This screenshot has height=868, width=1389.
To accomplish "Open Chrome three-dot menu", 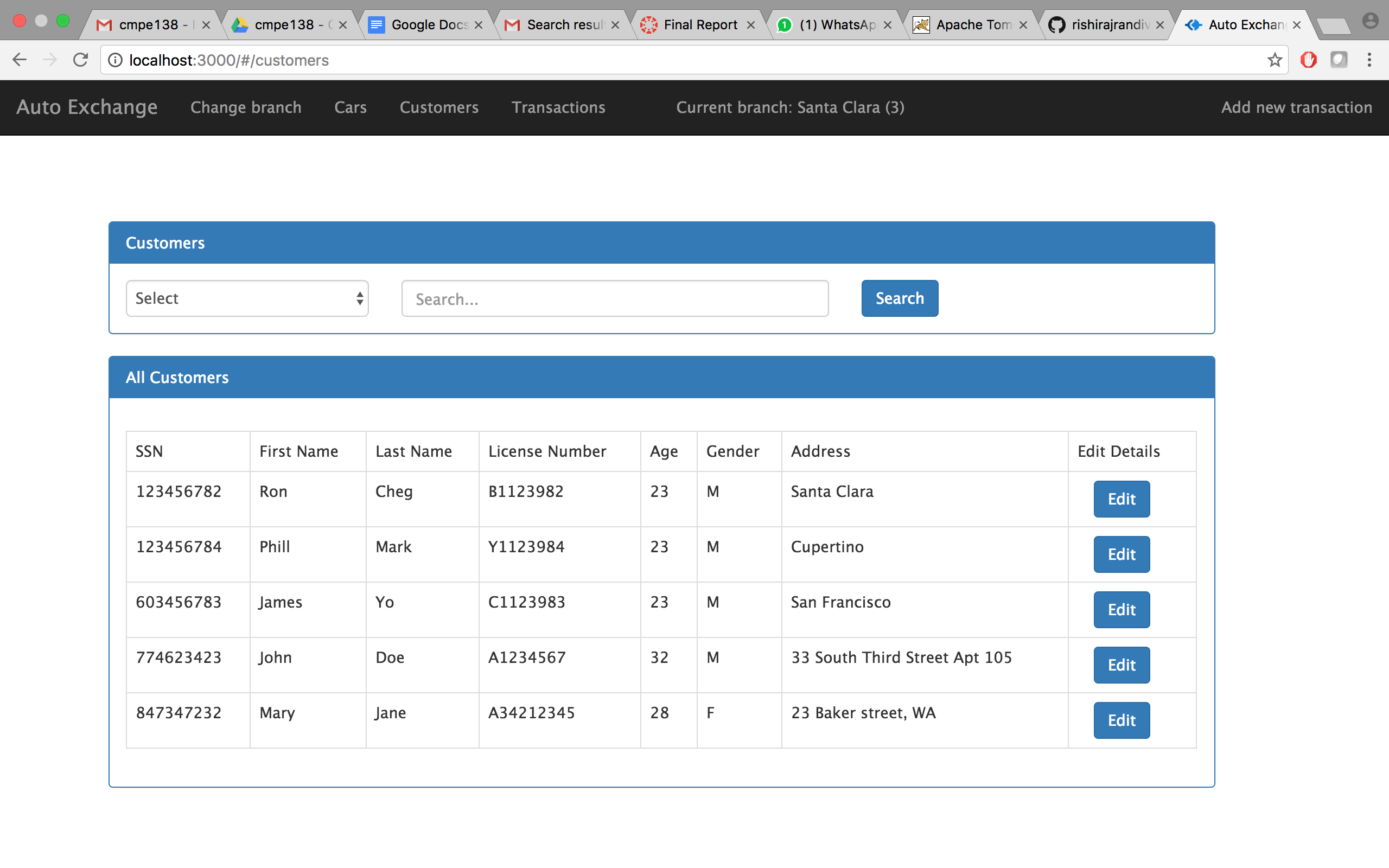I will coord(1369,60).
